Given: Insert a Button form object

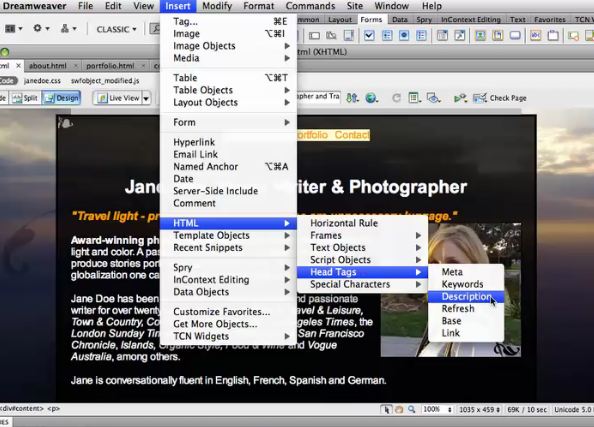Looking at the screenshot, I should click(515, 36).
